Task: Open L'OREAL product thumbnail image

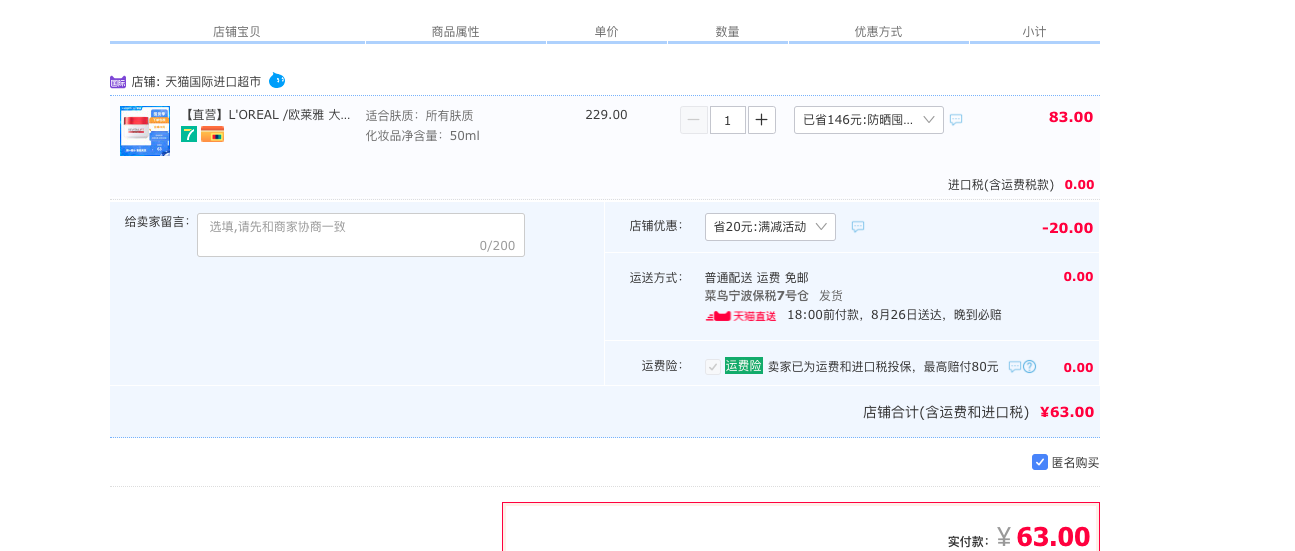Action: tap(145, 131)
